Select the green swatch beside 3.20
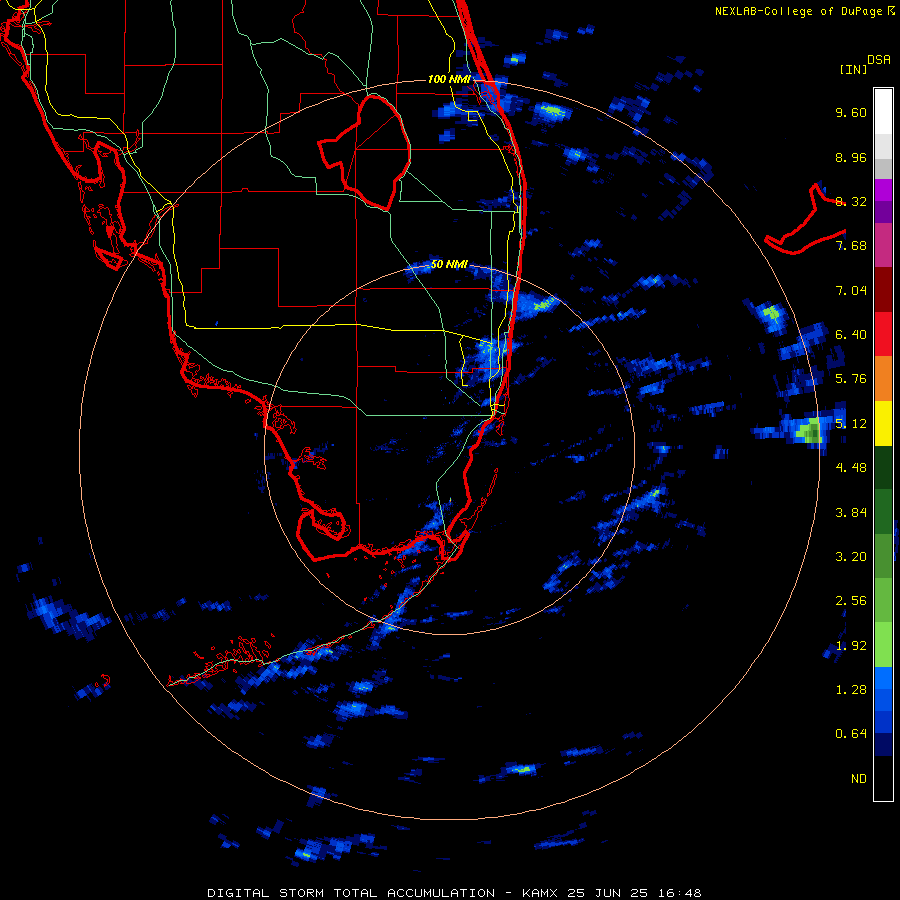The image size is (900, 900). [883, 556]
